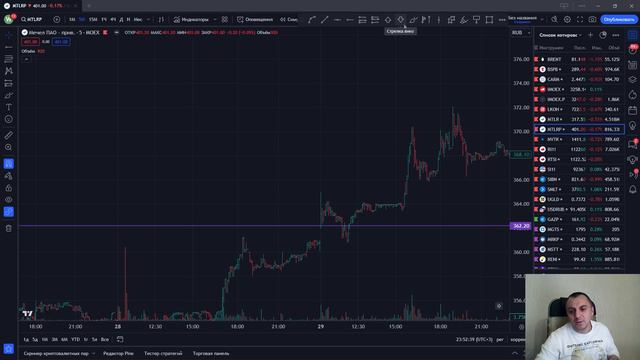This screenshot has height=360, width=640.
Task: Open the Indicators menu
Action: click(191, 20)
